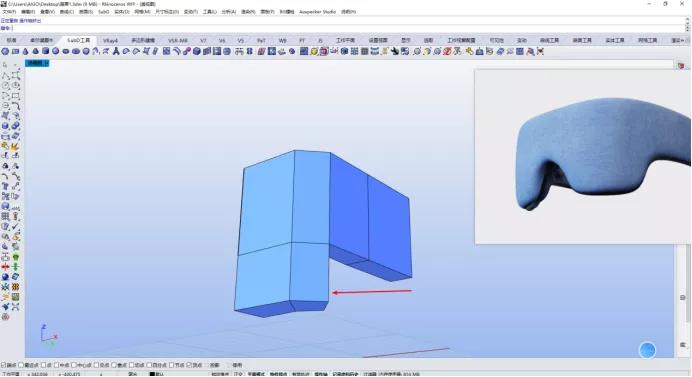Viewport: 692px width, 377px height.
Task: Click the wrench tool icon in toolbar
Action: click(x=395, y=51)
